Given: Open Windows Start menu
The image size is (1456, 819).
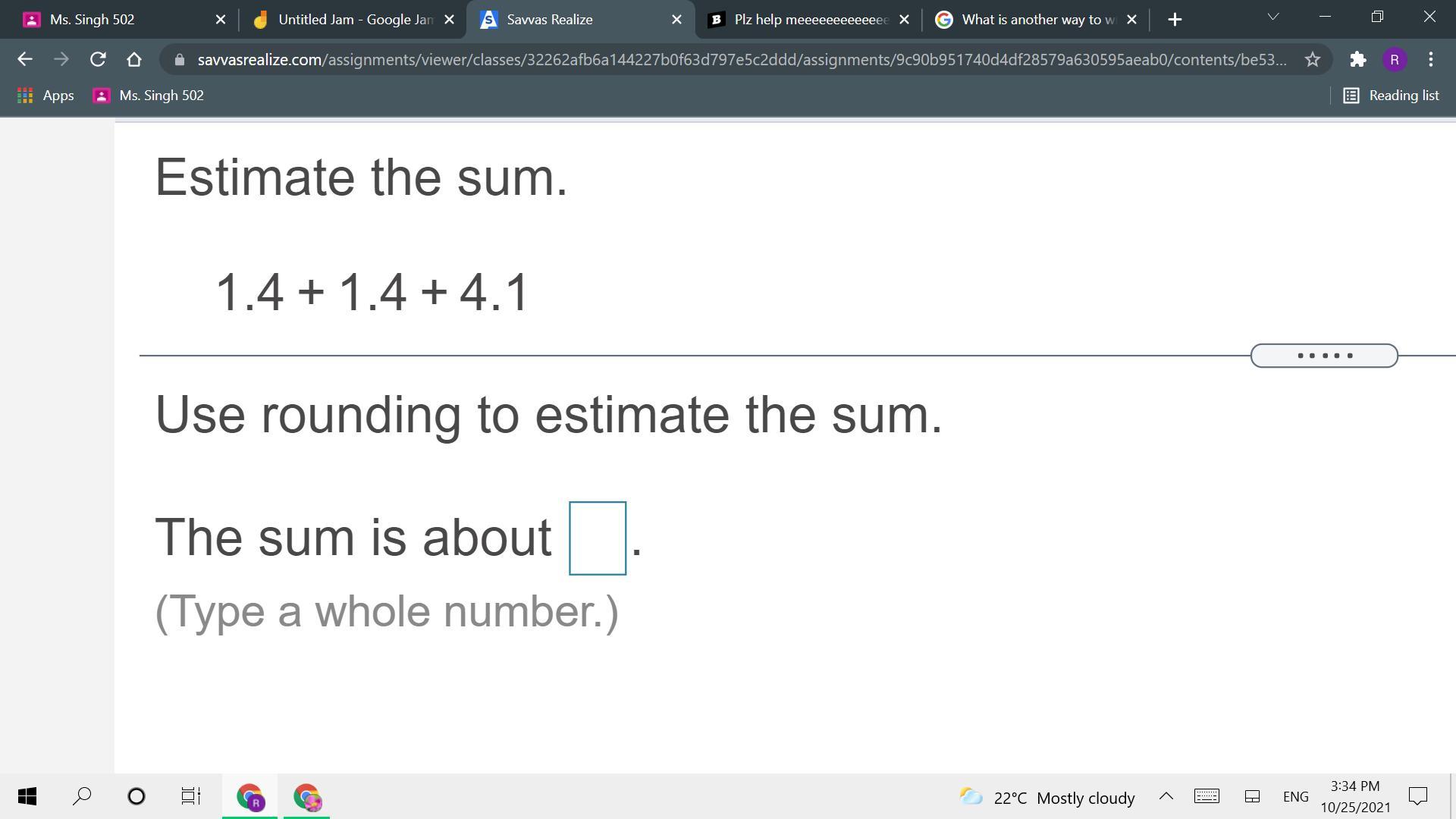Looking at the screenshot, I should pyautogui.click(x=27, y=796).
